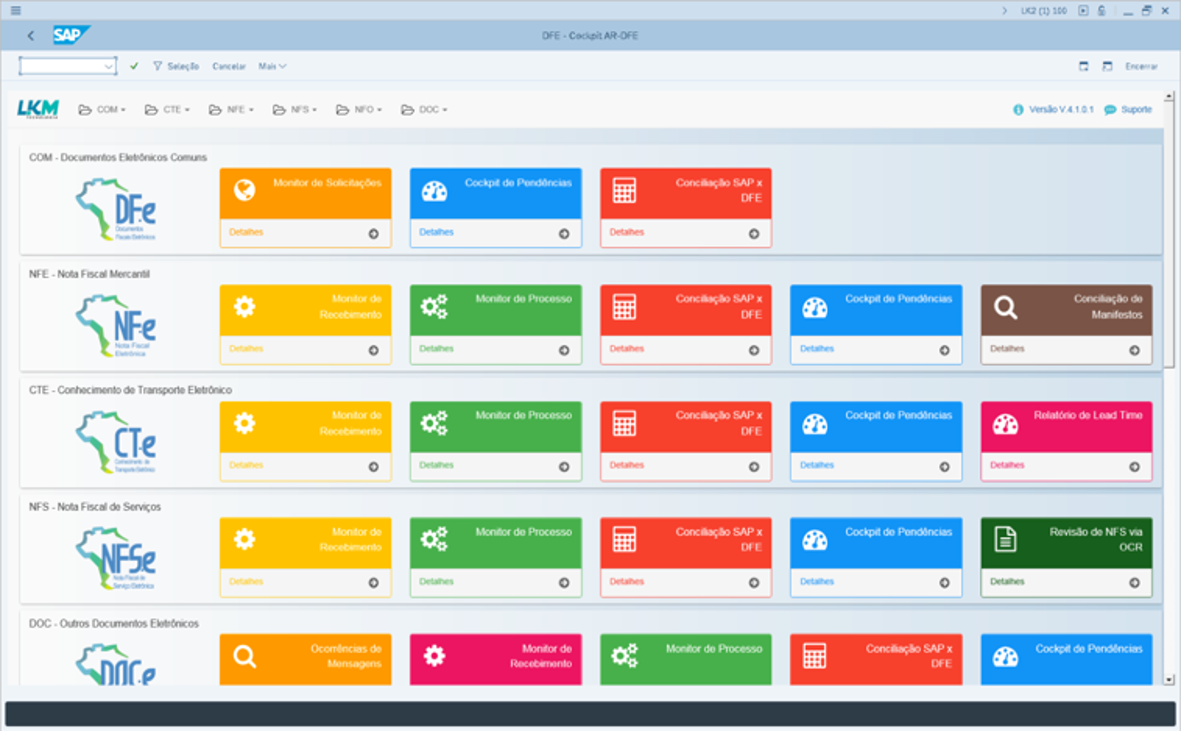The width and height of the screenshot is (1181, 731).
Task: Click the green checkmark confirm icon
Action: (x=134, y=66)
